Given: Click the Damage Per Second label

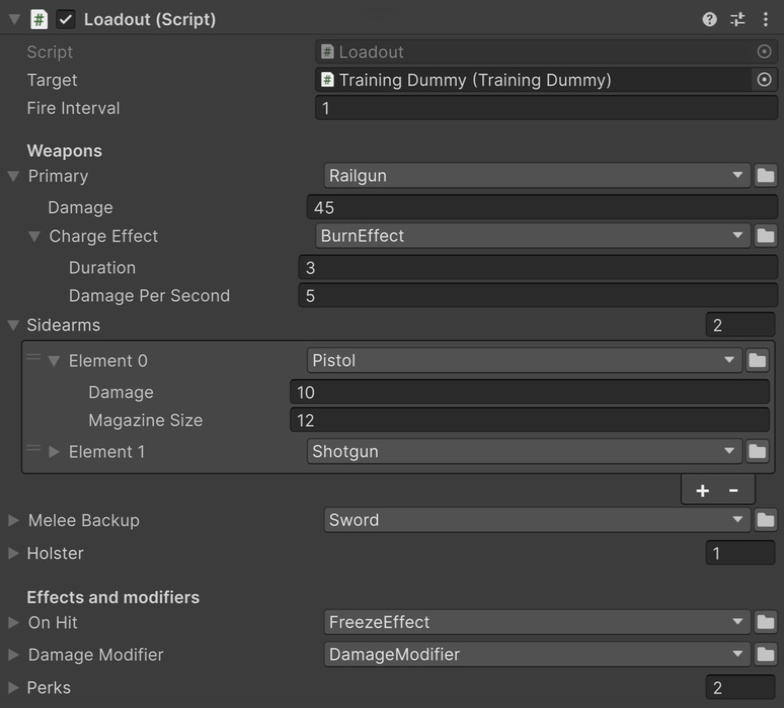Looking at the screenshot, I should coord(150,296).
